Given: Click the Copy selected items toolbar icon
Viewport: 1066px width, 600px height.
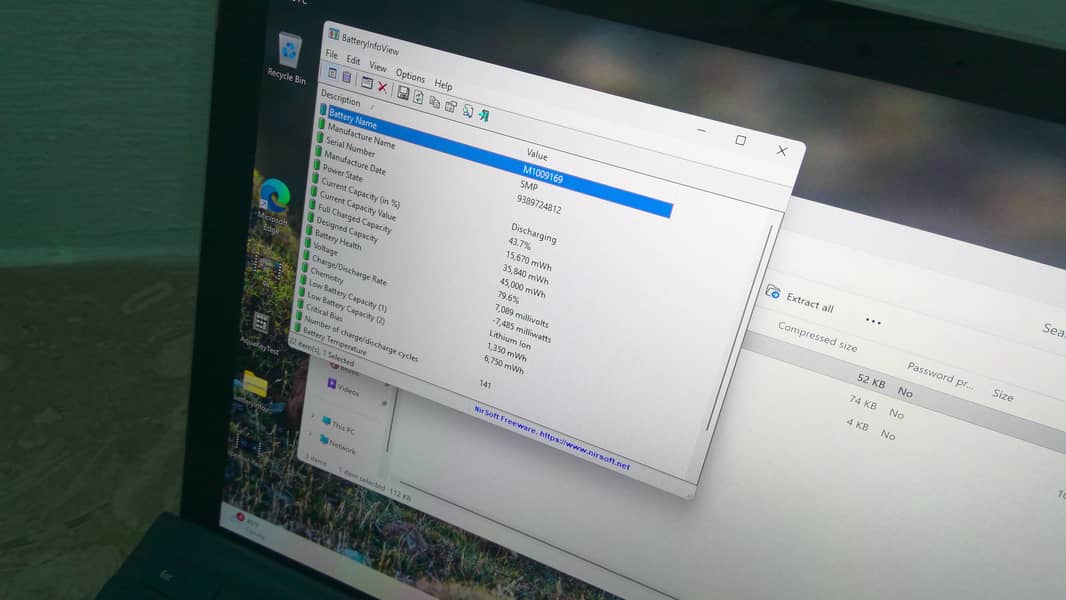Looking at the screenshot, I should coord(434,101).
